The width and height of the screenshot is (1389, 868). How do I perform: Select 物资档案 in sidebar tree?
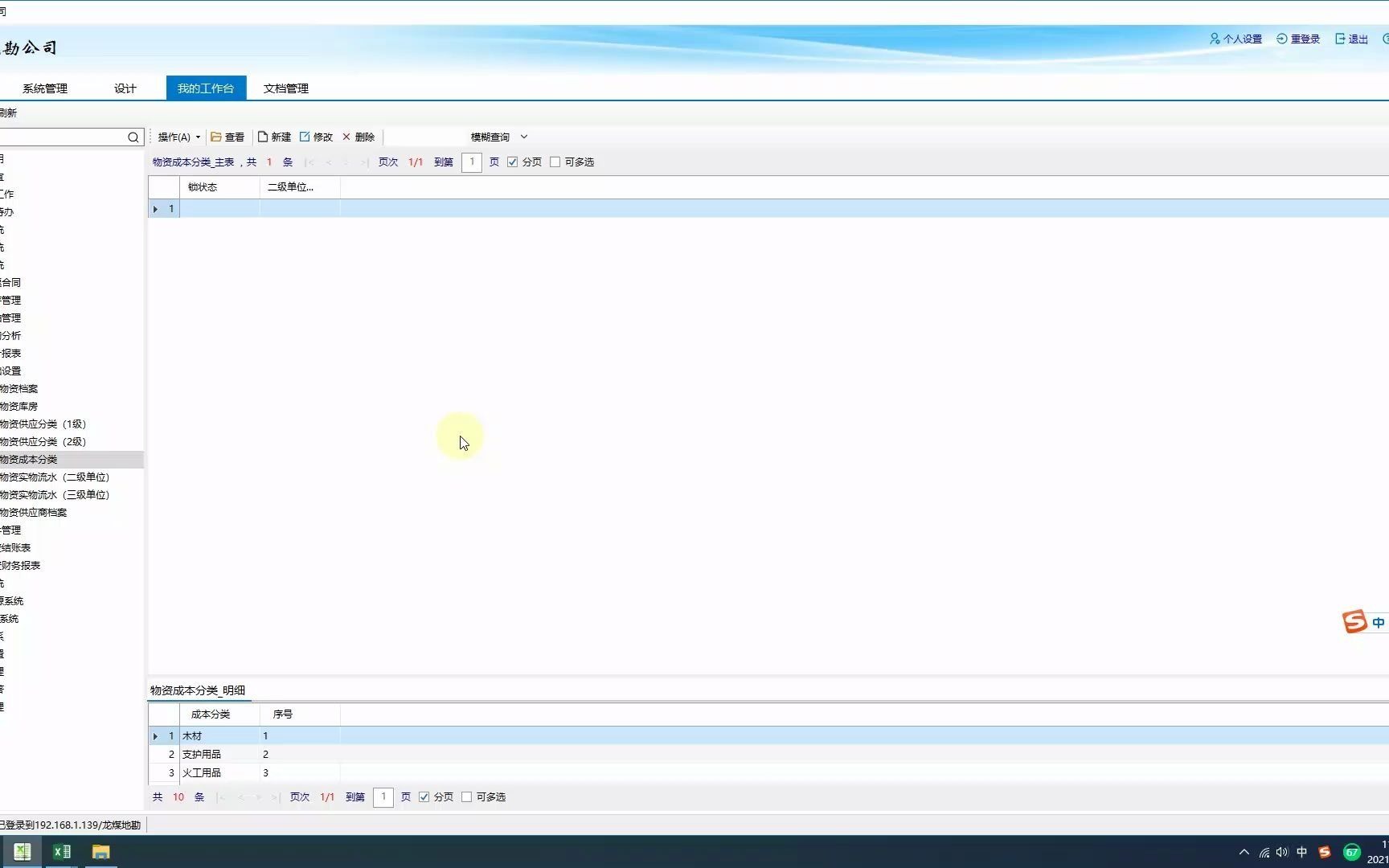(19, 389)
